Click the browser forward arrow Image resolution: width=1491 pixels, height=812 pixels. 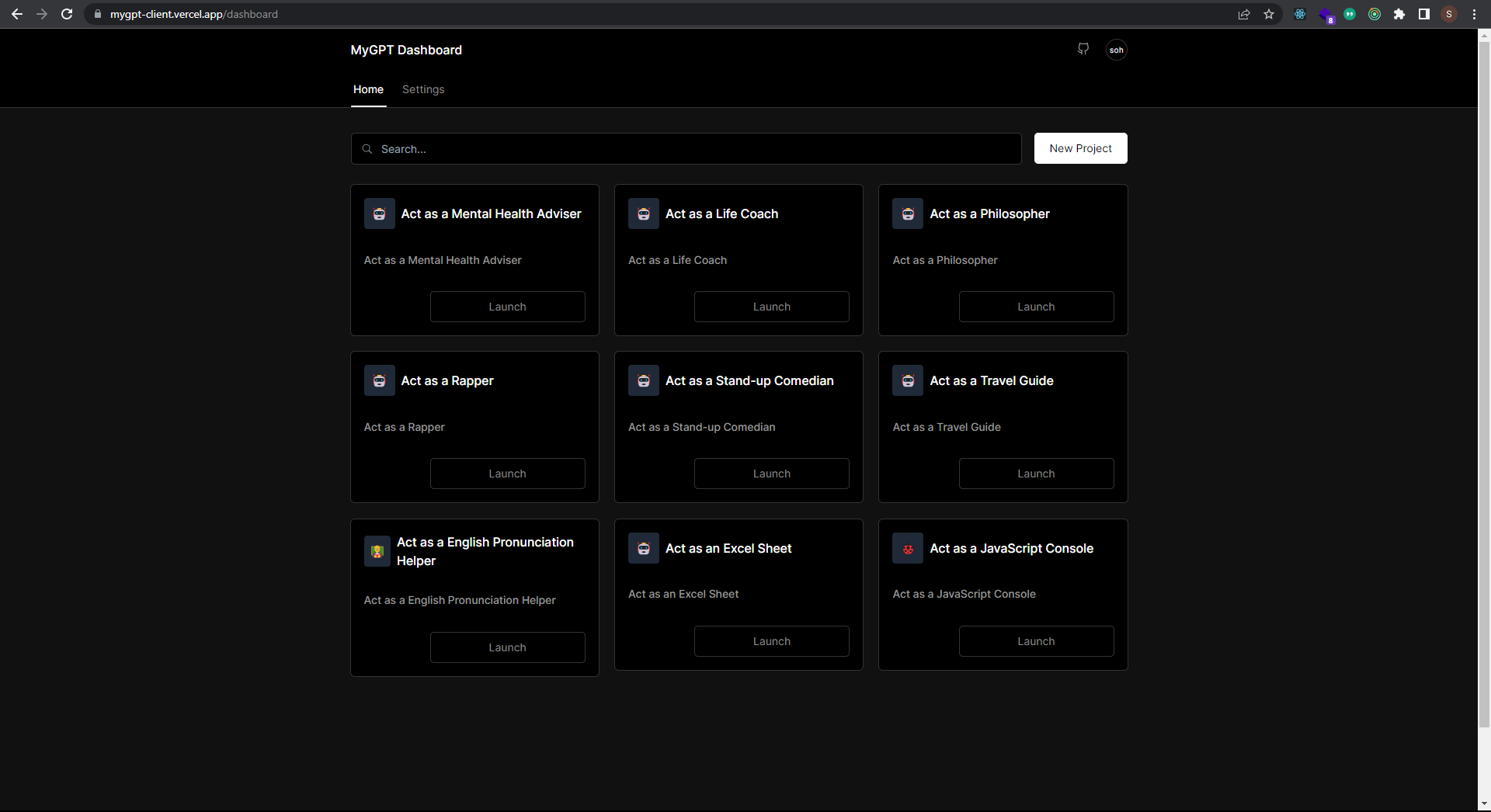[42, 14]
